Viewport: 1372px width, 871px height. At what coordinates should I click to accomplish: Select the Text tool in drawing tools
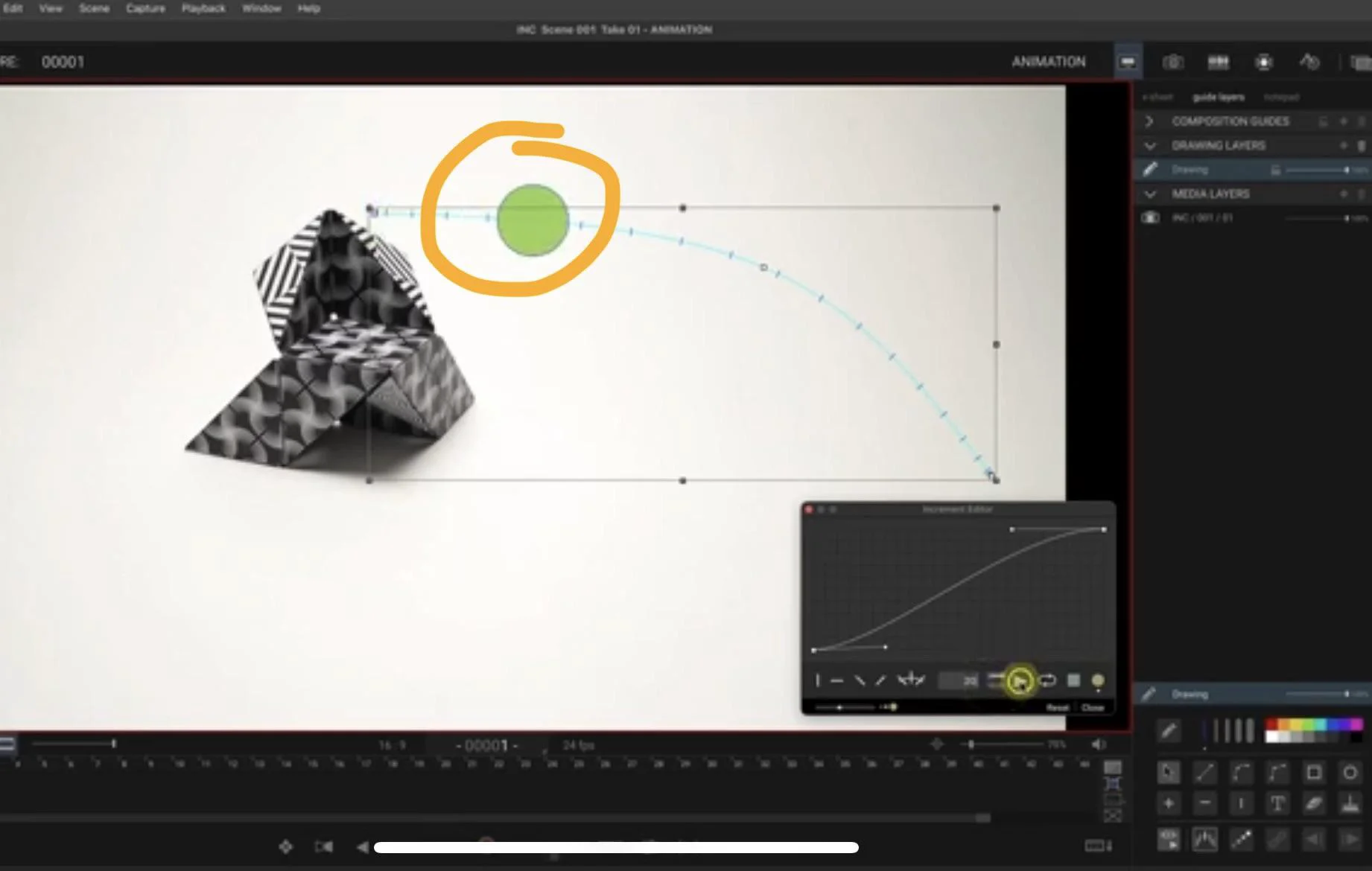(x=1277, y=804)
